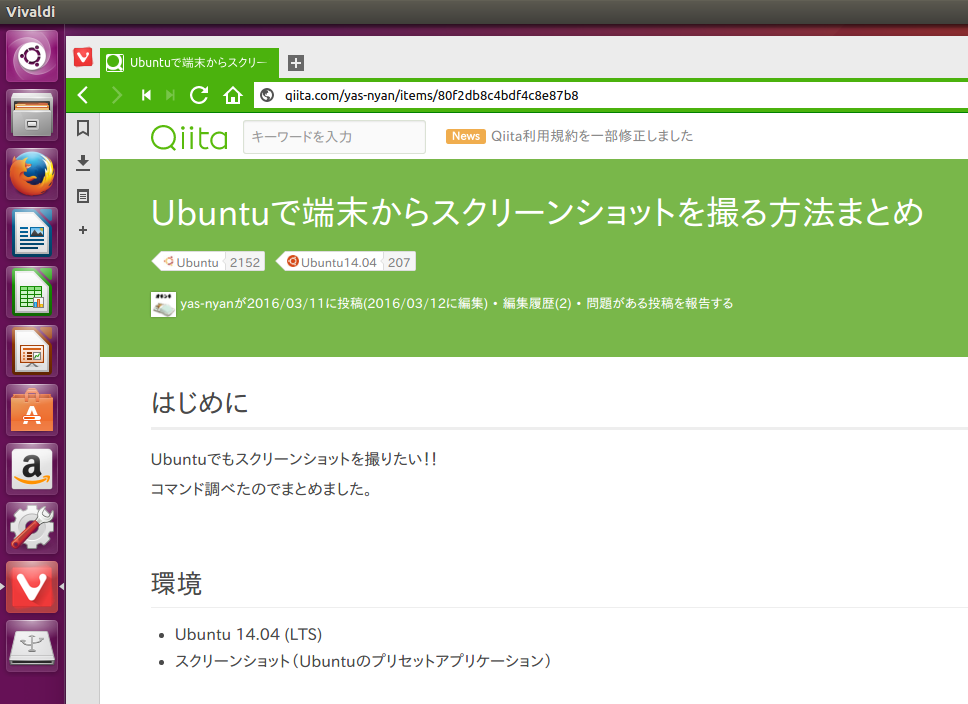
Task: Focus the キーワードを入力 search field
Action: [334, 136]
